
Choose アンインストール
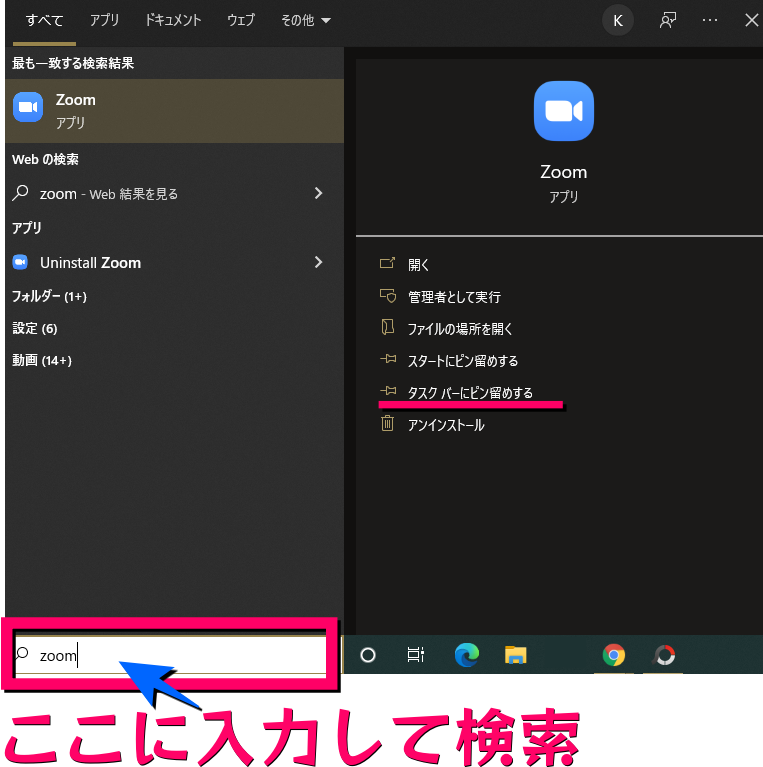tap(446, 425)
